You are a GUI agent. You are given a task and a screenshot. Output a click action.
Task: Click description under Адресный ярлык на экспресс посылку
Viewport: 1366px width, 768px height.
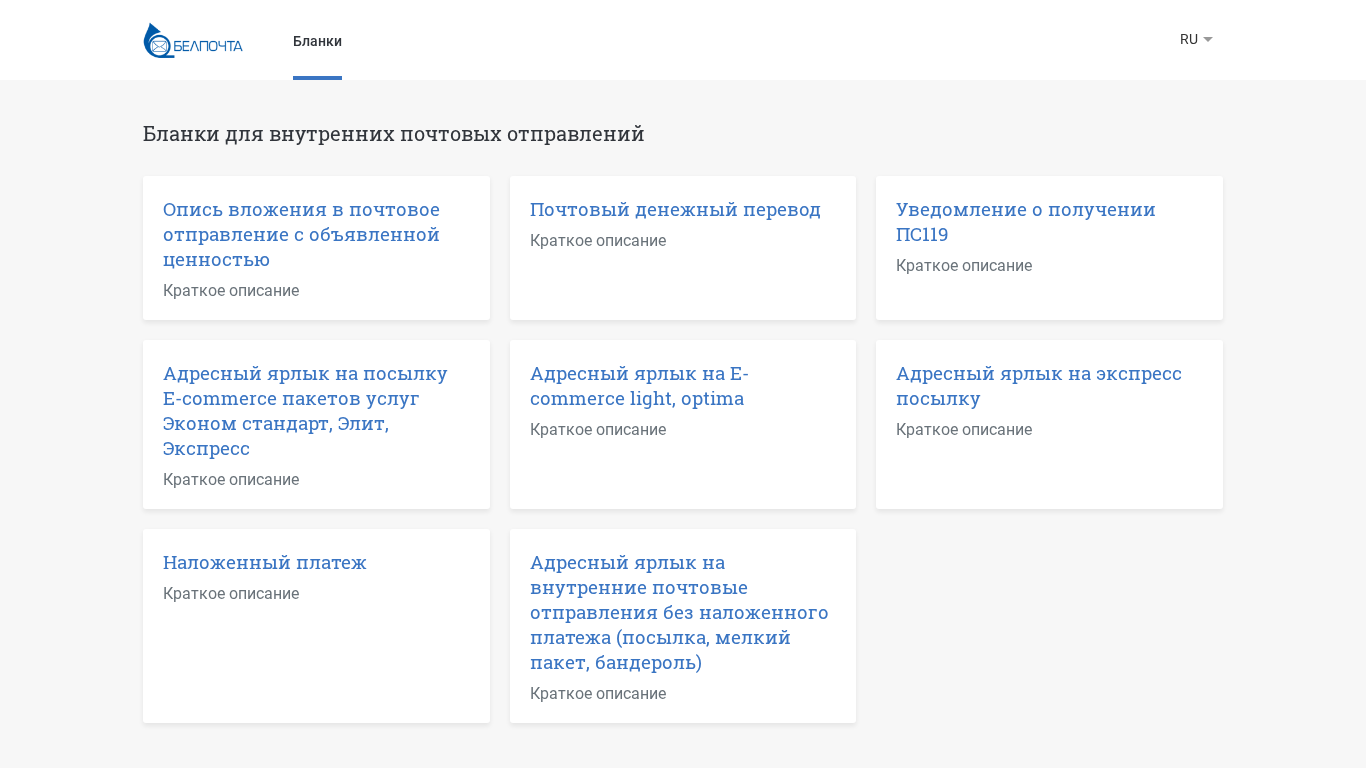964,430
